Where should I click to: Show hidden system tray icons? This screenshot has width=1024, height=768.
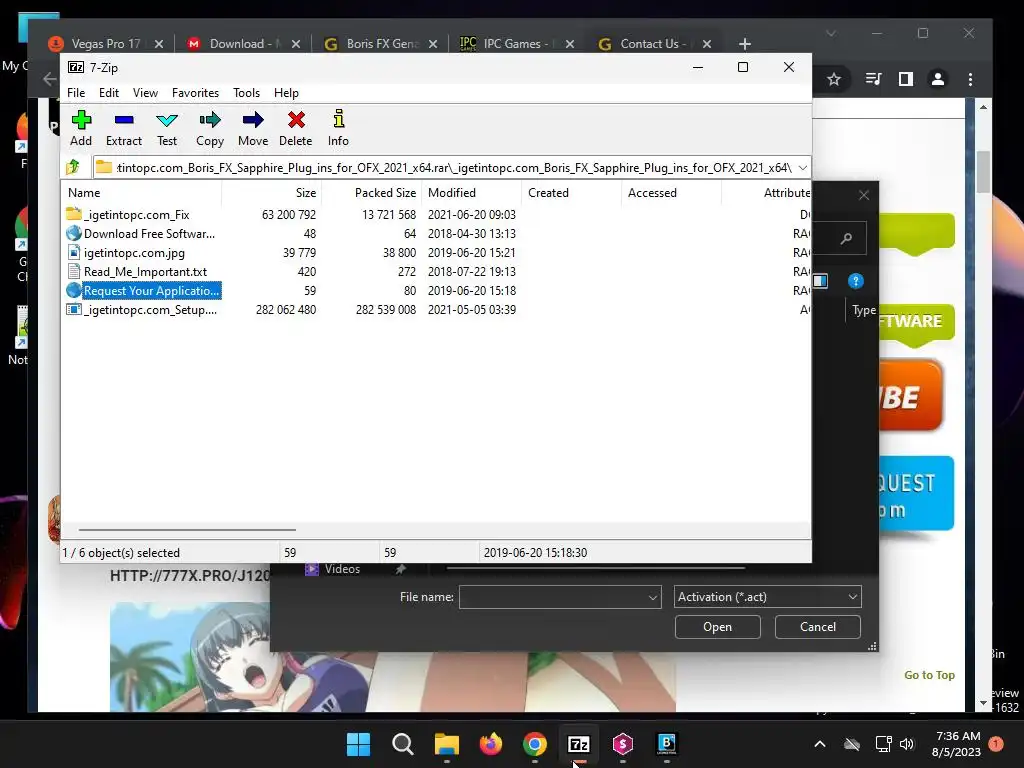pyautogui.click(x=820, y=744)
